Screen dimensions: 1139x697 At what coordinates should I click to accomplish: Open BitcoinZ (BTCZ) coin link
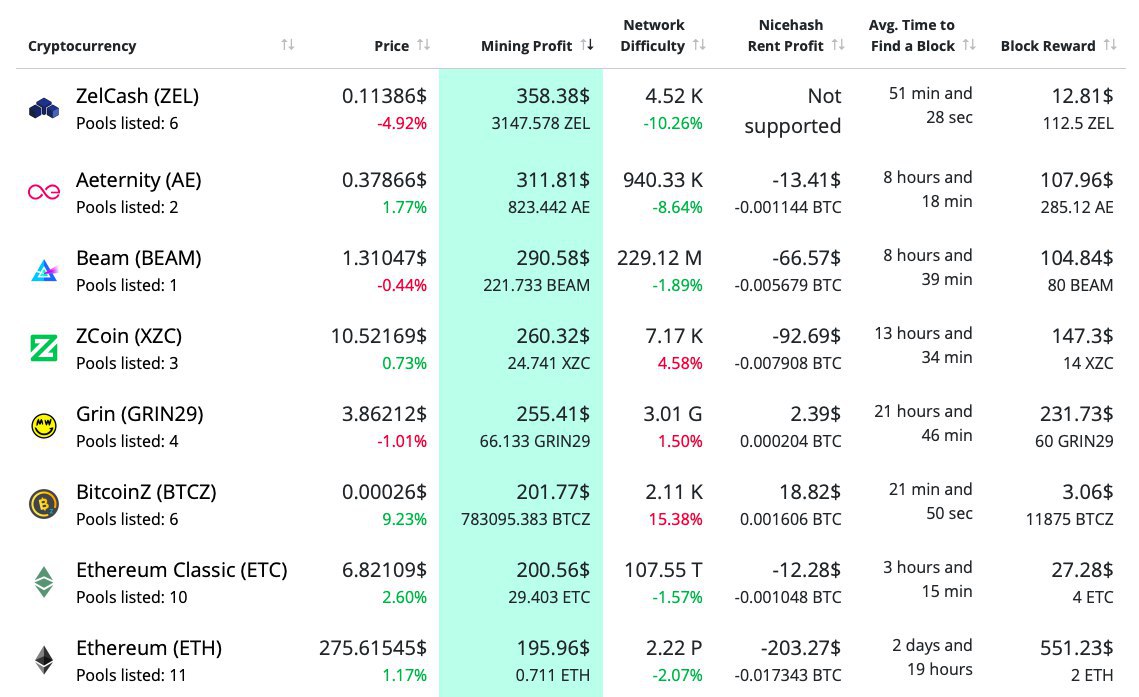[x=146, y=492]
